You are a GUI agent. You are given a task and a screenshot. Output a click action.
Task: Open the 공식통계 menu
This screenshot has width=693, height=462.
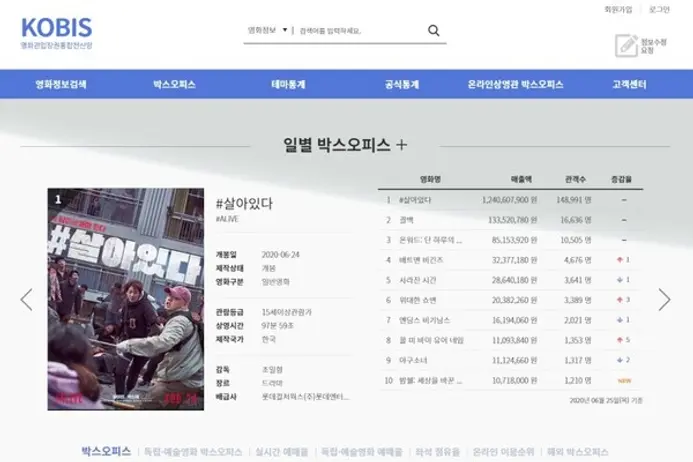tap(404, 84)
